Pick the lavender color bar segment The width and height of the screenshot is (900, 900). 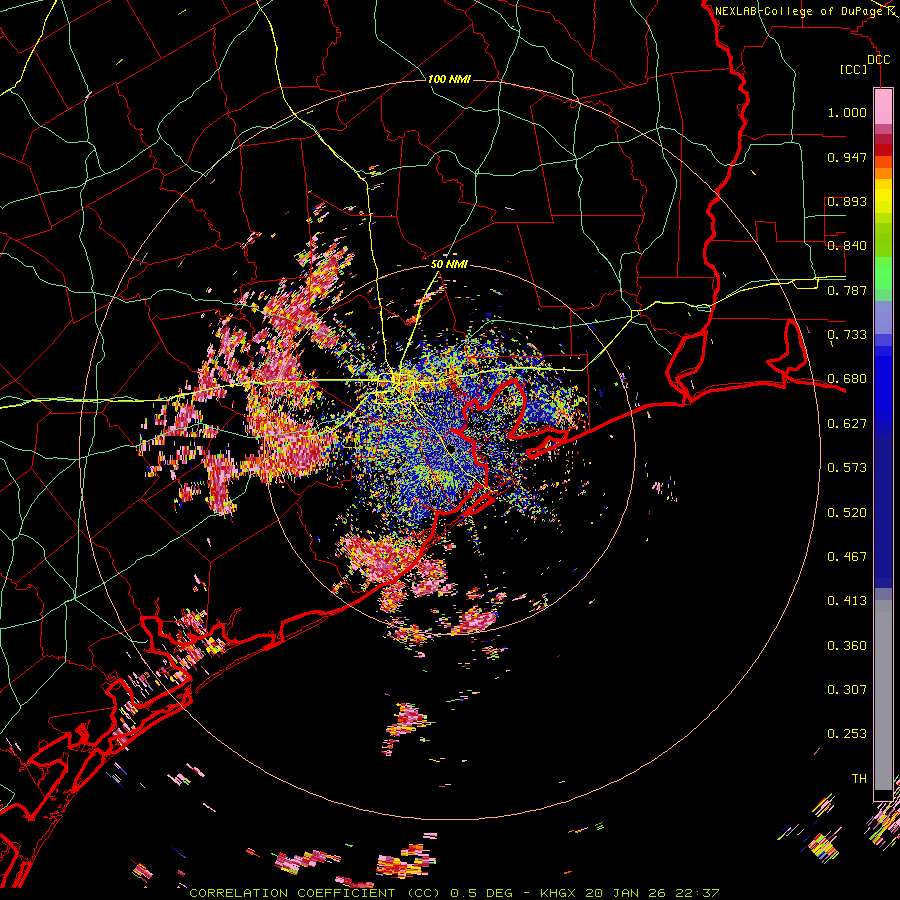883,317
